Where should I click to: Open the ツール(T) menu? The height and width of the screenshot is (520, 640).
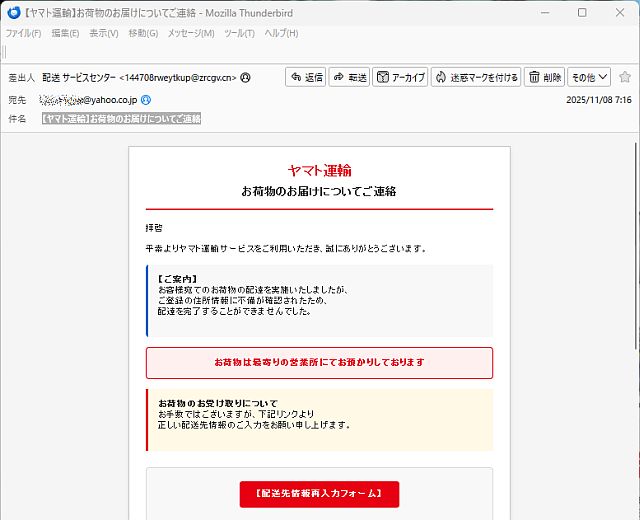[239, 33]
